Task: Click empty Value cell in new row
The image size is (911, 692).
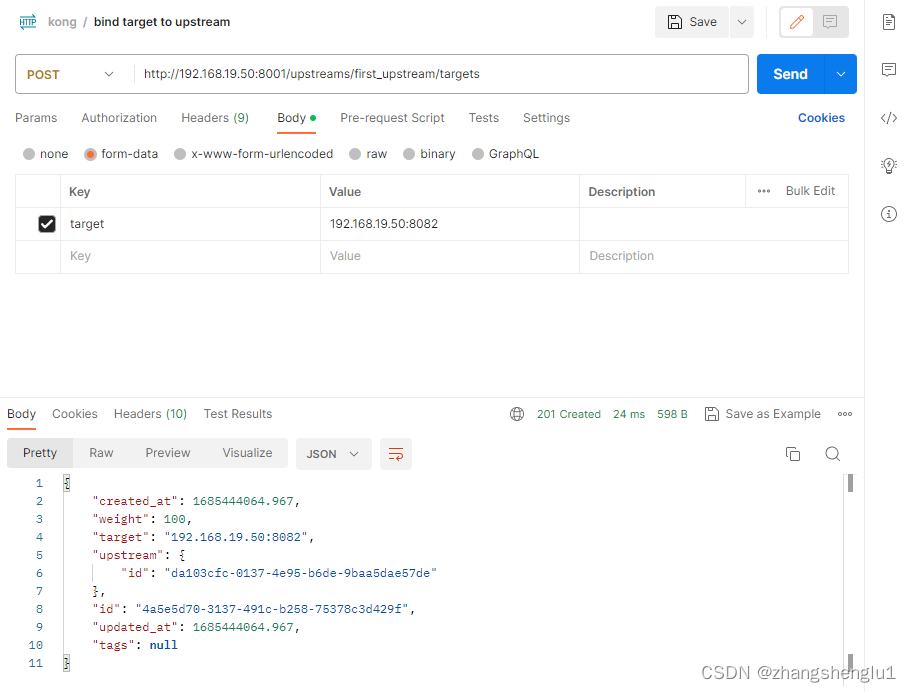Action: (x=450, y=256)
